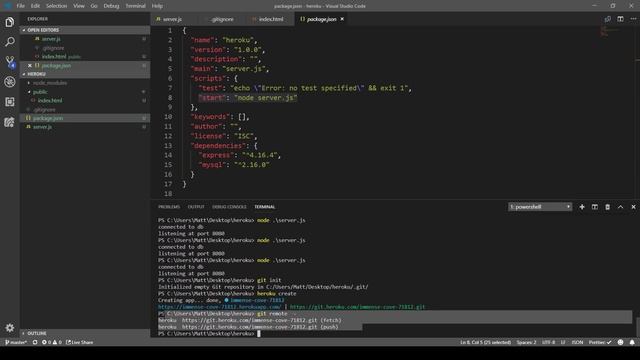Open the Live Share view in activity bar

(10, 122)
